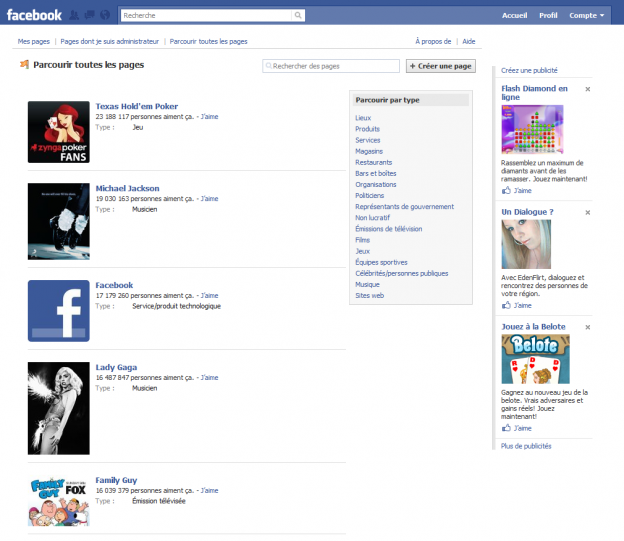
Task: Open notifications globe icon in top bar
Action: point(104,15)
